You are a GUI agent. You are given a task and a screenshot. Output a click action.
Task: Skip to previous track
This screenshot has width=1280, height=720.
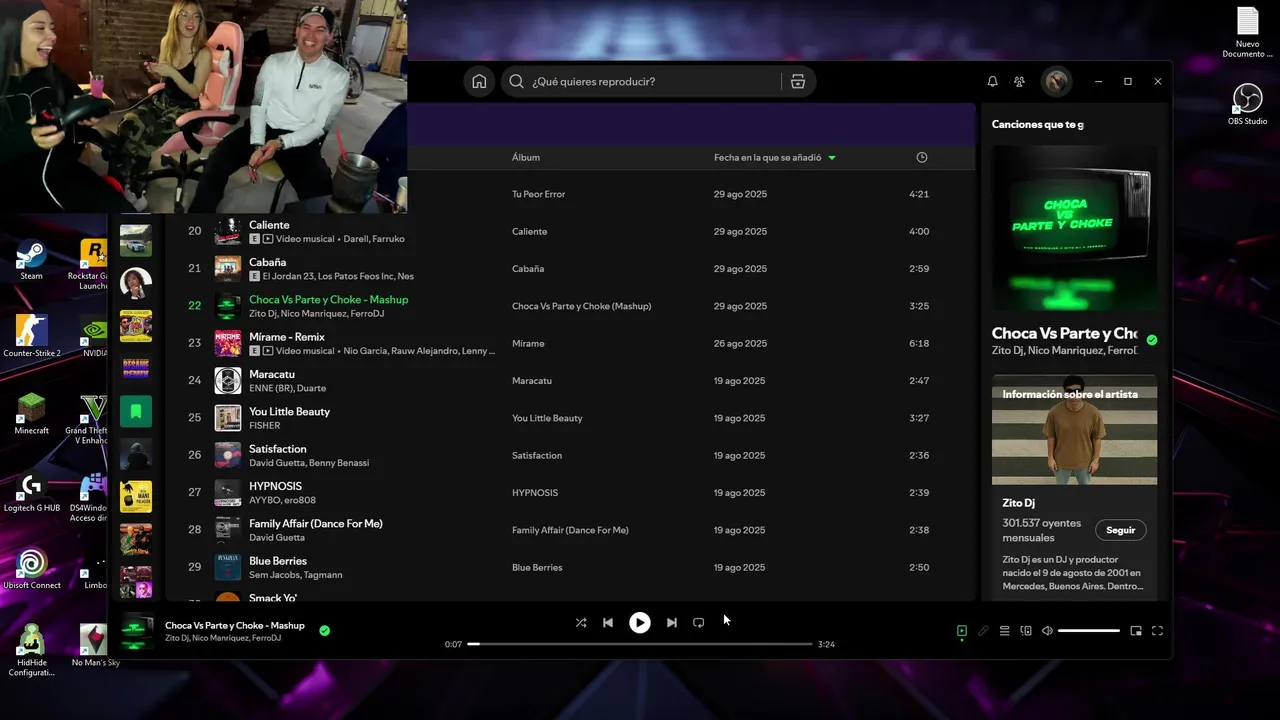608,622
